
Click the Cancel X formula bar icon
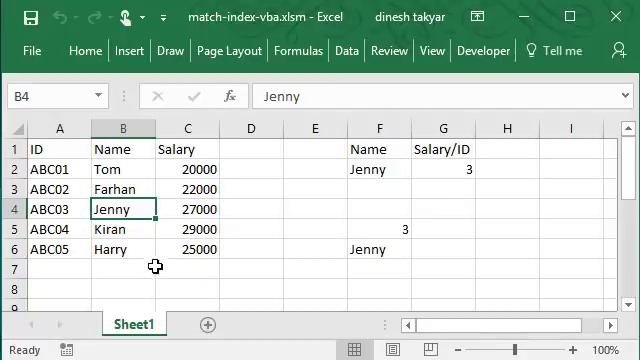tap(158, 96)
